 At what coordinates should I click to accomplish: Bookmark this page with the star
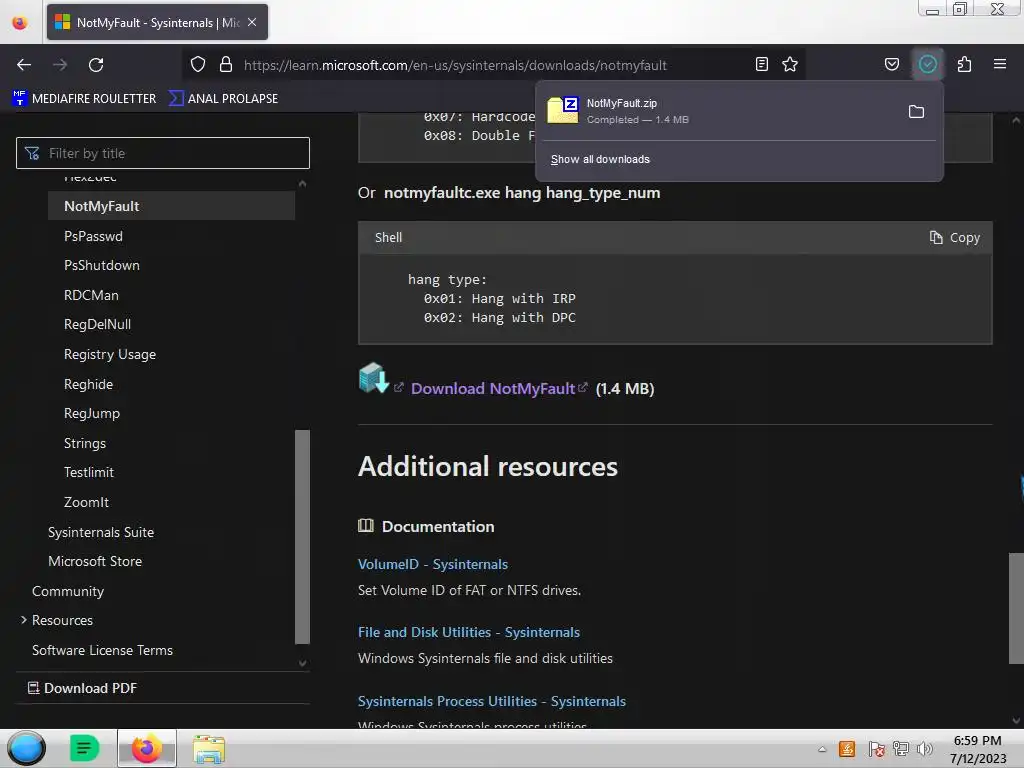tap(790, 65)
